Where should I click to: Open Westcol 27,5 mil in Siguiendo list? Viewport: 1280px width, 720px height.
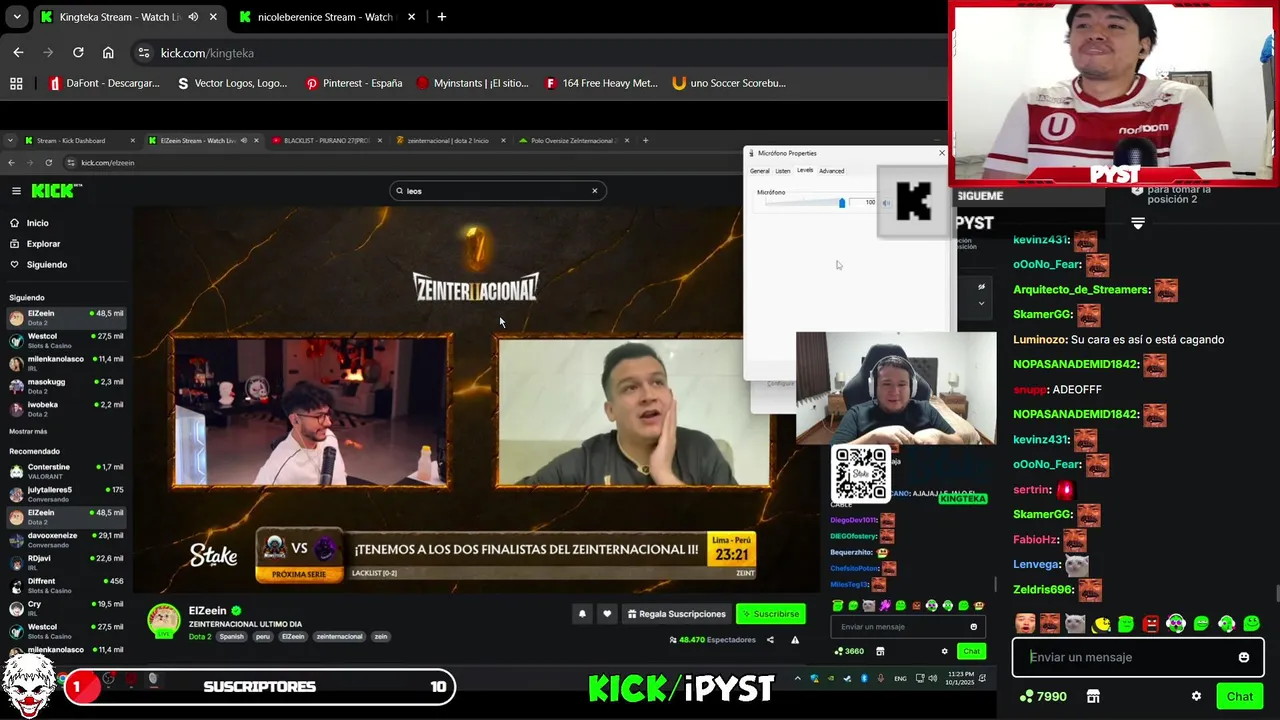(x=66, y=340)
